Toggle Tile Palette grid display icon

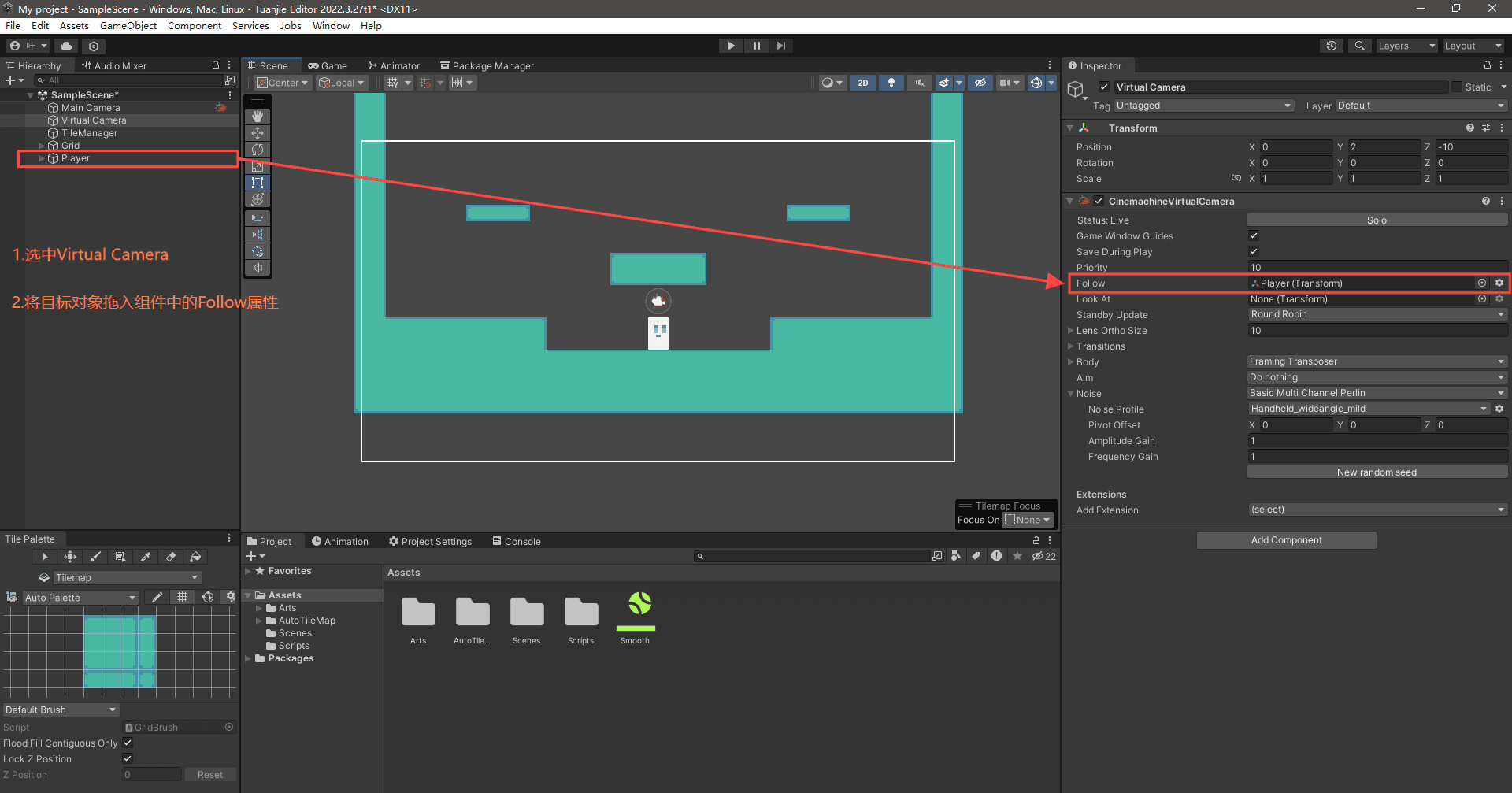[183, 598]
